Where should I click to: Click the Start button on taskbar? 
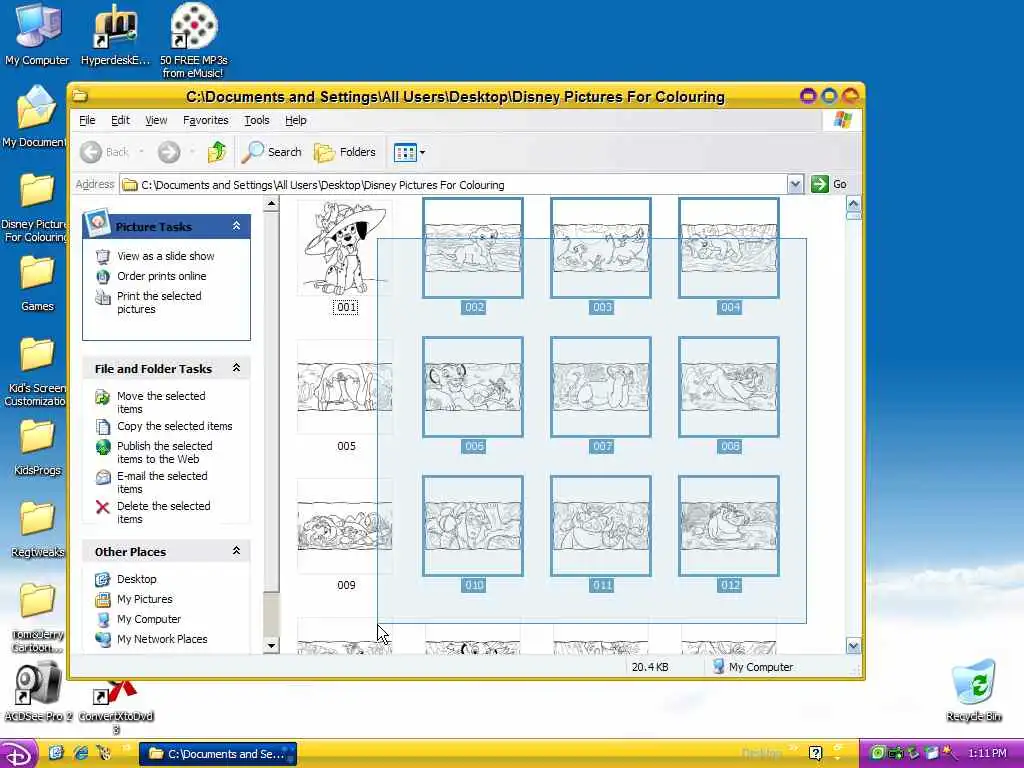pyautogui.click(x=18, y=754)
